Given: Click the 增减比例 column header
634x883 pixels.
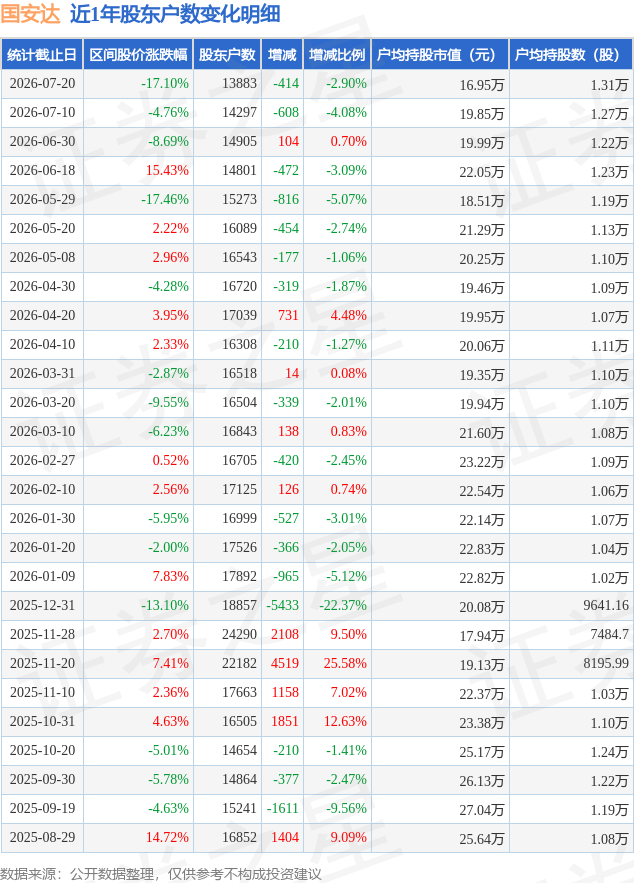Looking at the screenshot, I should [x=337, y=55].
